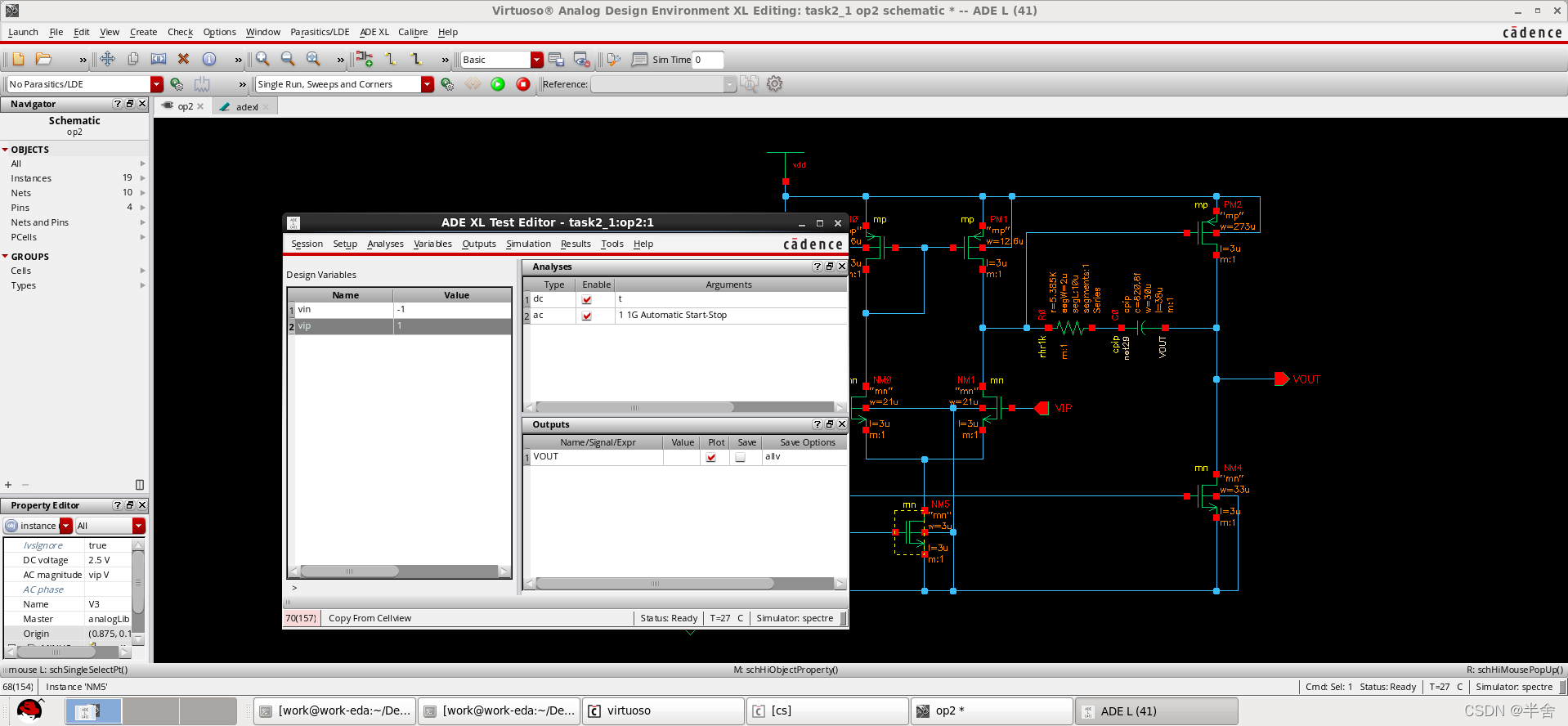Click the Copy toolbar icon

[133, 59]
